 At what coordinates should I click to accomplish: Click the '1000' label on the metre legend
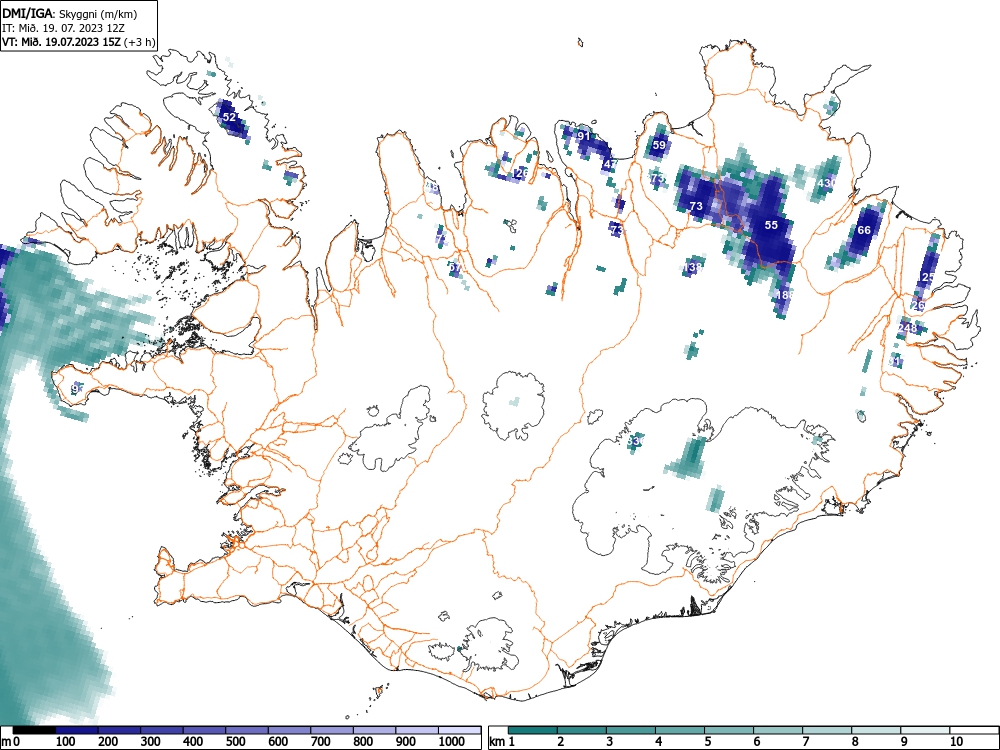coord(452,742)
